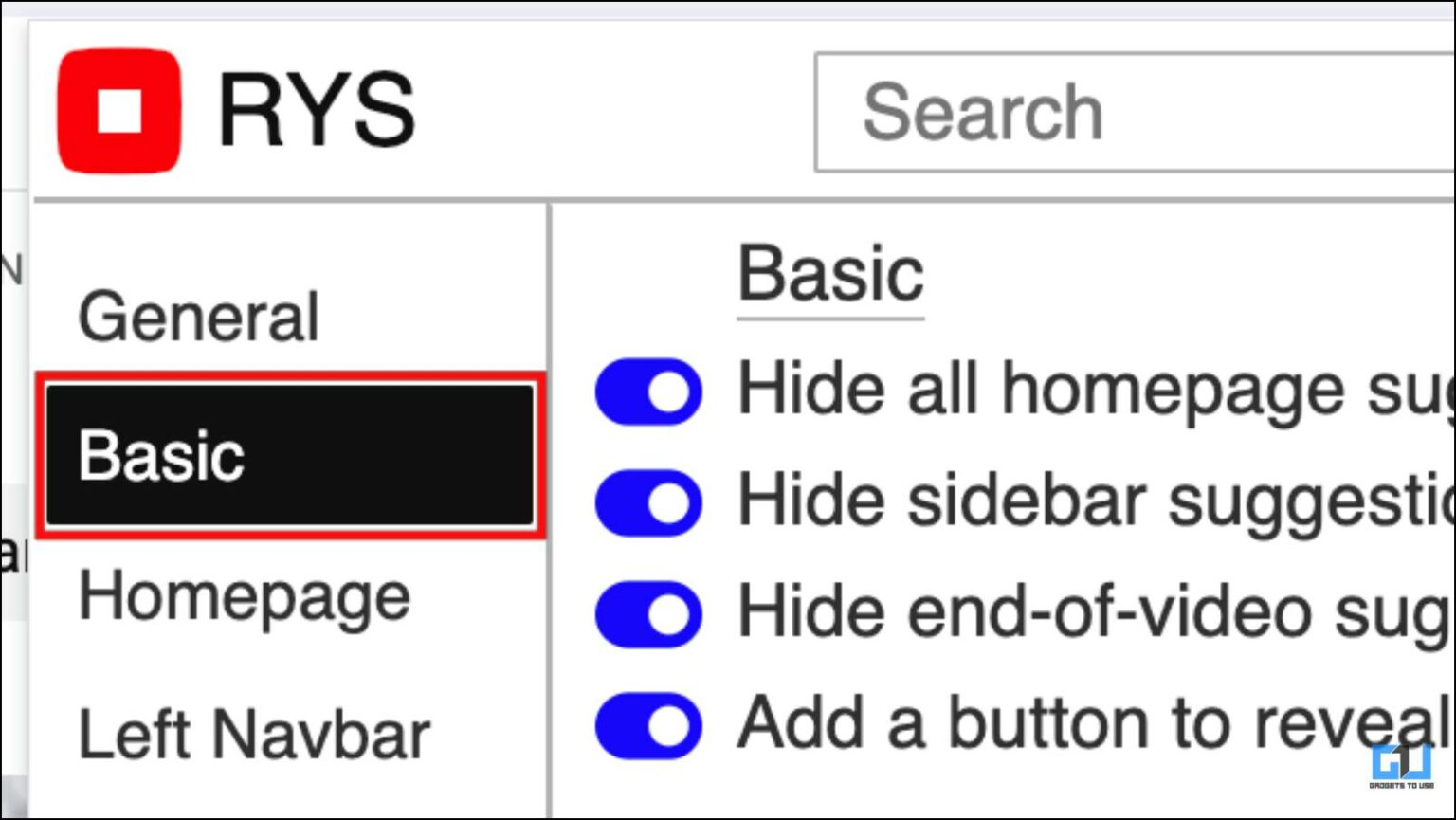Click the 'Basic' heading above the toggles
Screen dimensions: 1456x820
pos(831,275)
